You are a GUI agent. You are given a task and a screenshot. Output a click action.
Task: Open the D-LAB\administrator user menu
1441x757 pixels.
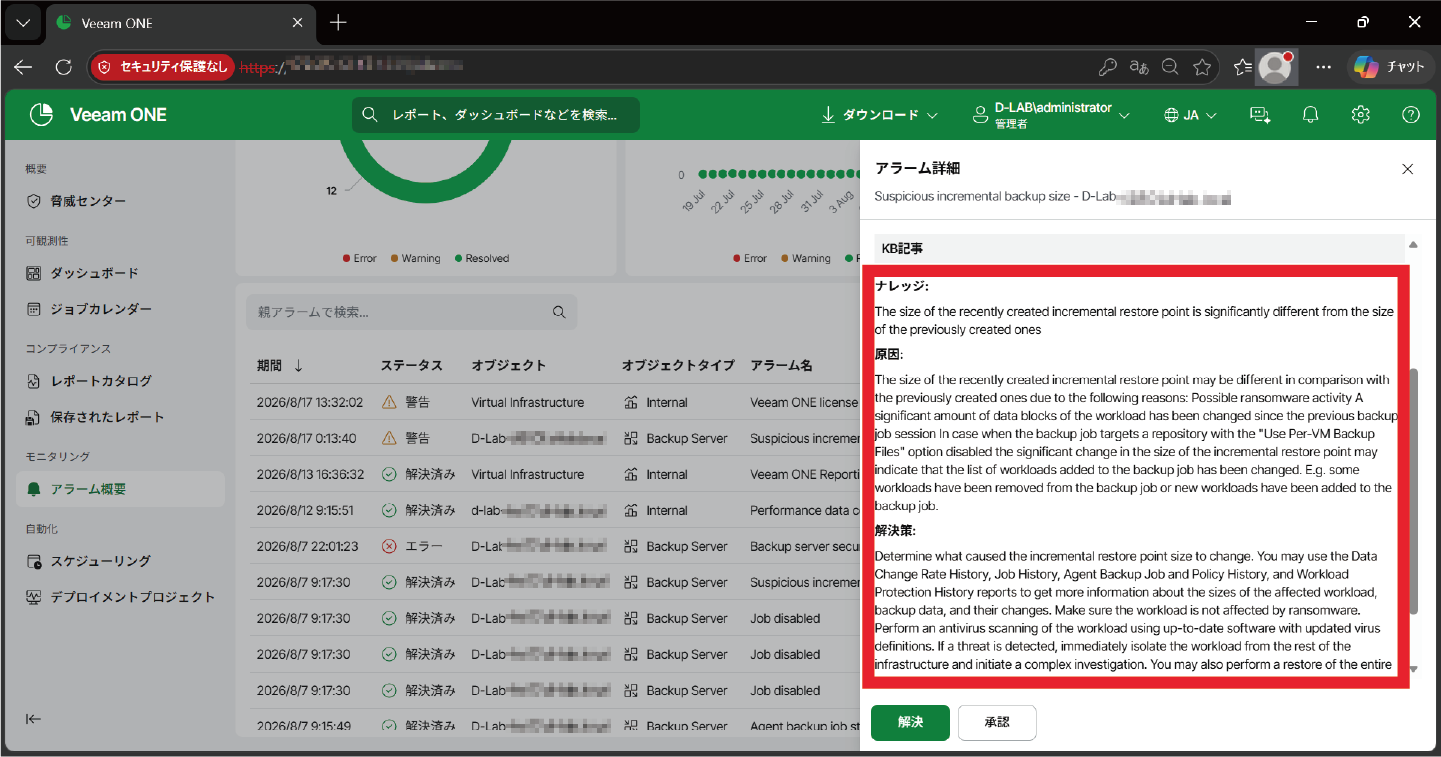[x=1051, y=115]
